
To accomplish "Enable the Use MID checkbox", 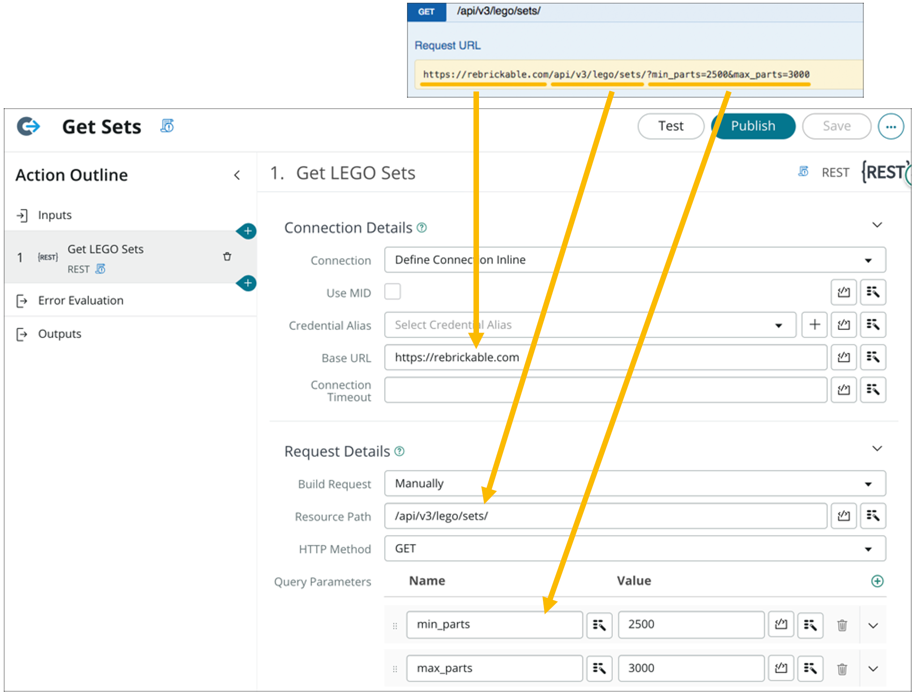I will coord(391,292).
